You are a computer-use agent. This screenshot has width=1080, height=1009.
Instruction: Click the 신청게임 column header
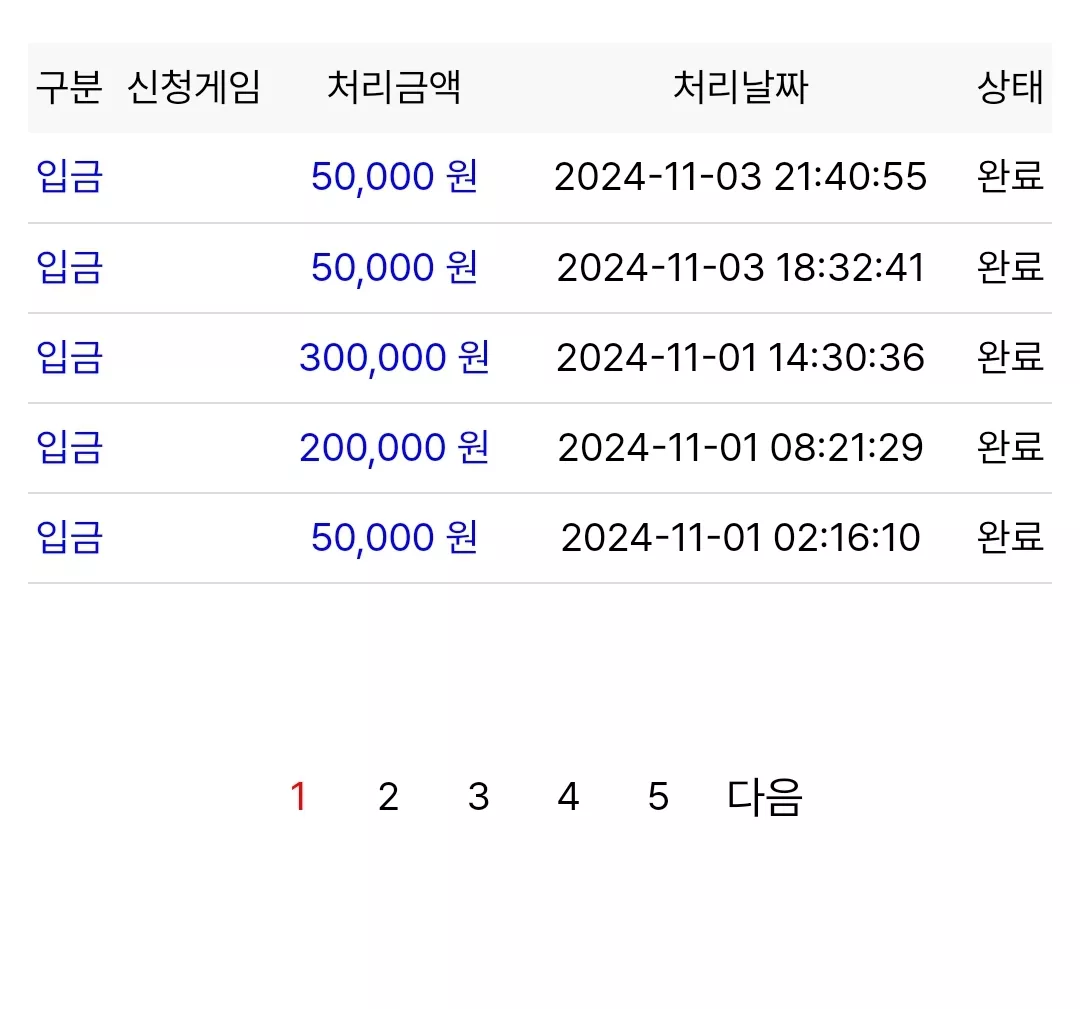194,87
